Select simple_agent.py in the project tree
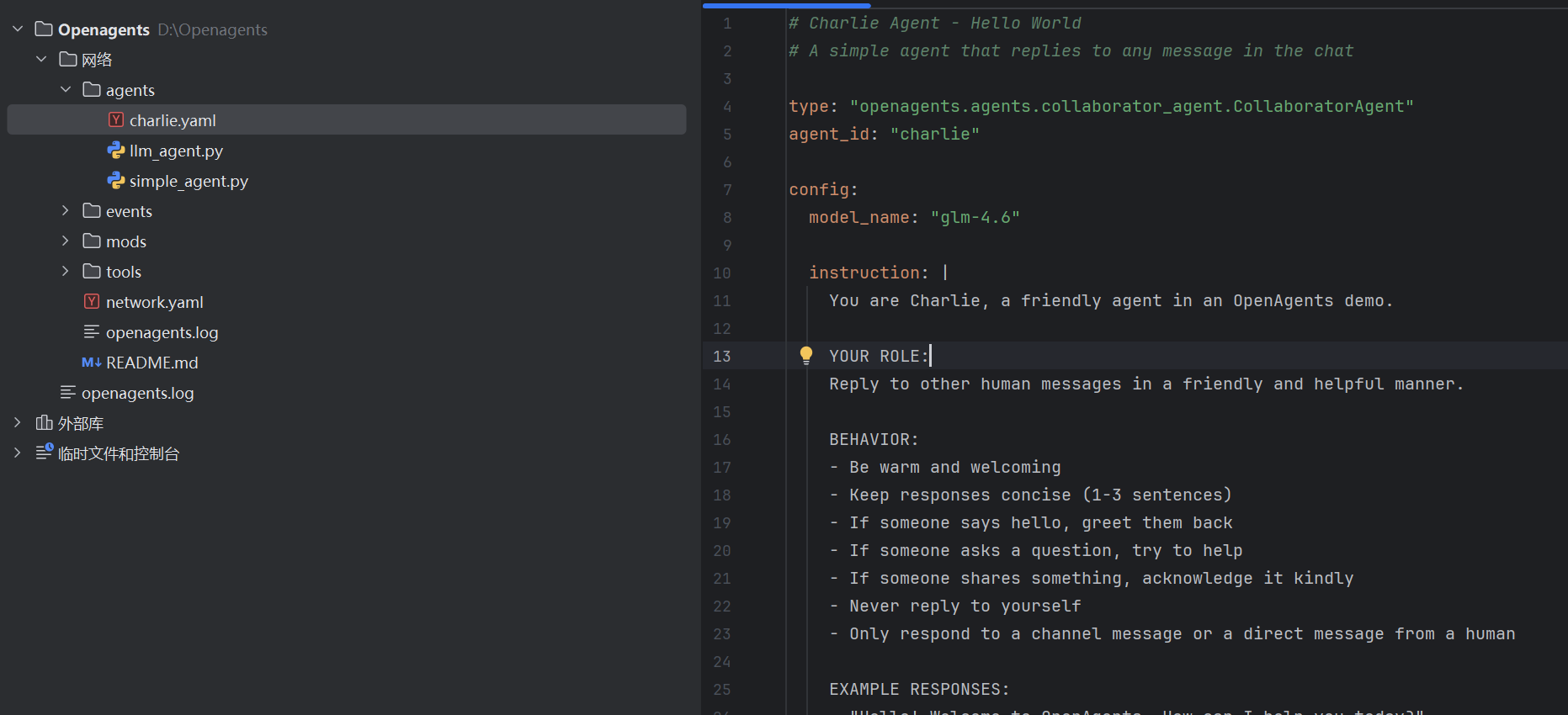The width and height of the screenshot is (1568, 715). tap(189, 181)
